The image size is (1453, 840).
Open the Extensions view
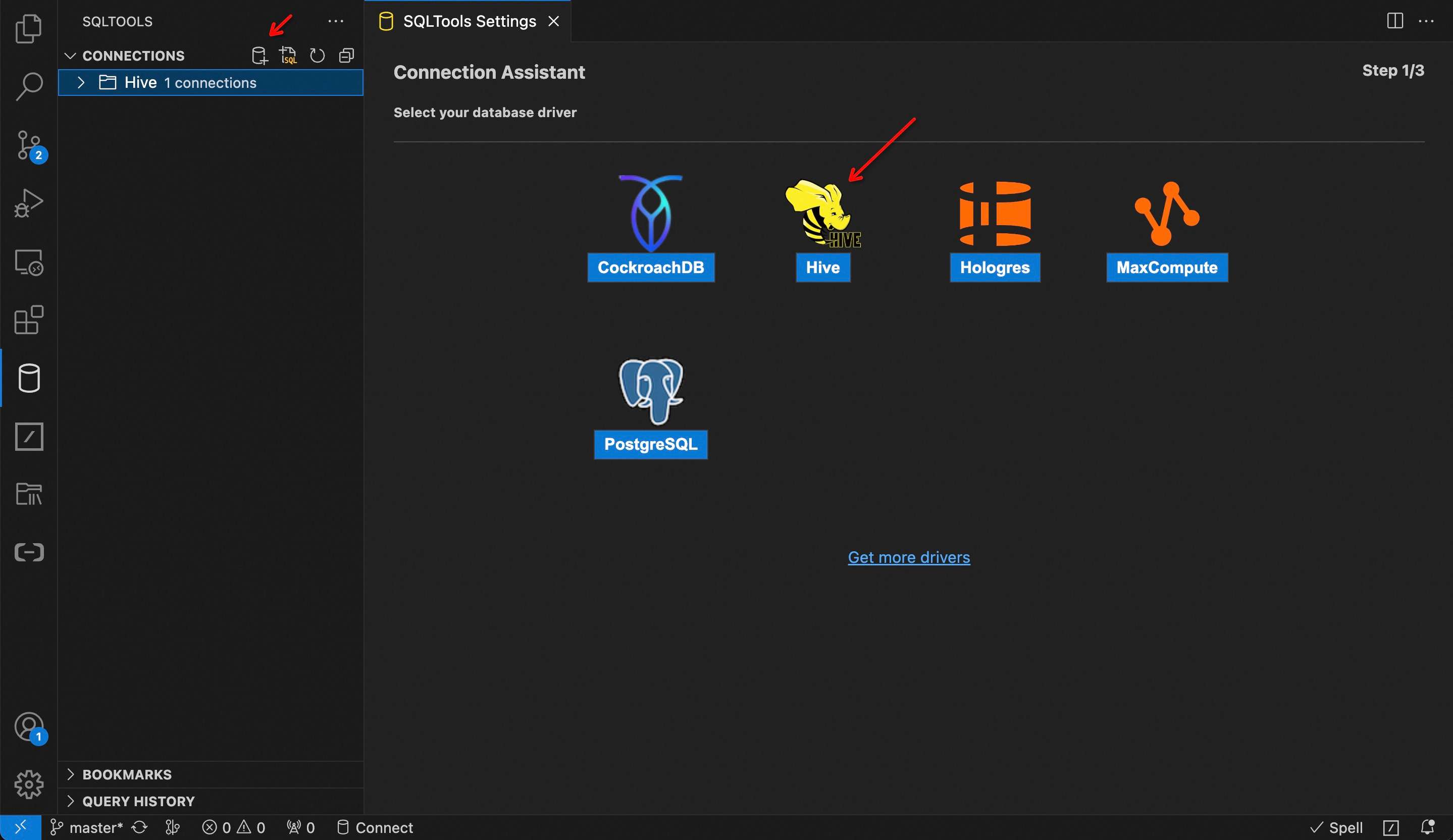tap(28, 320)
